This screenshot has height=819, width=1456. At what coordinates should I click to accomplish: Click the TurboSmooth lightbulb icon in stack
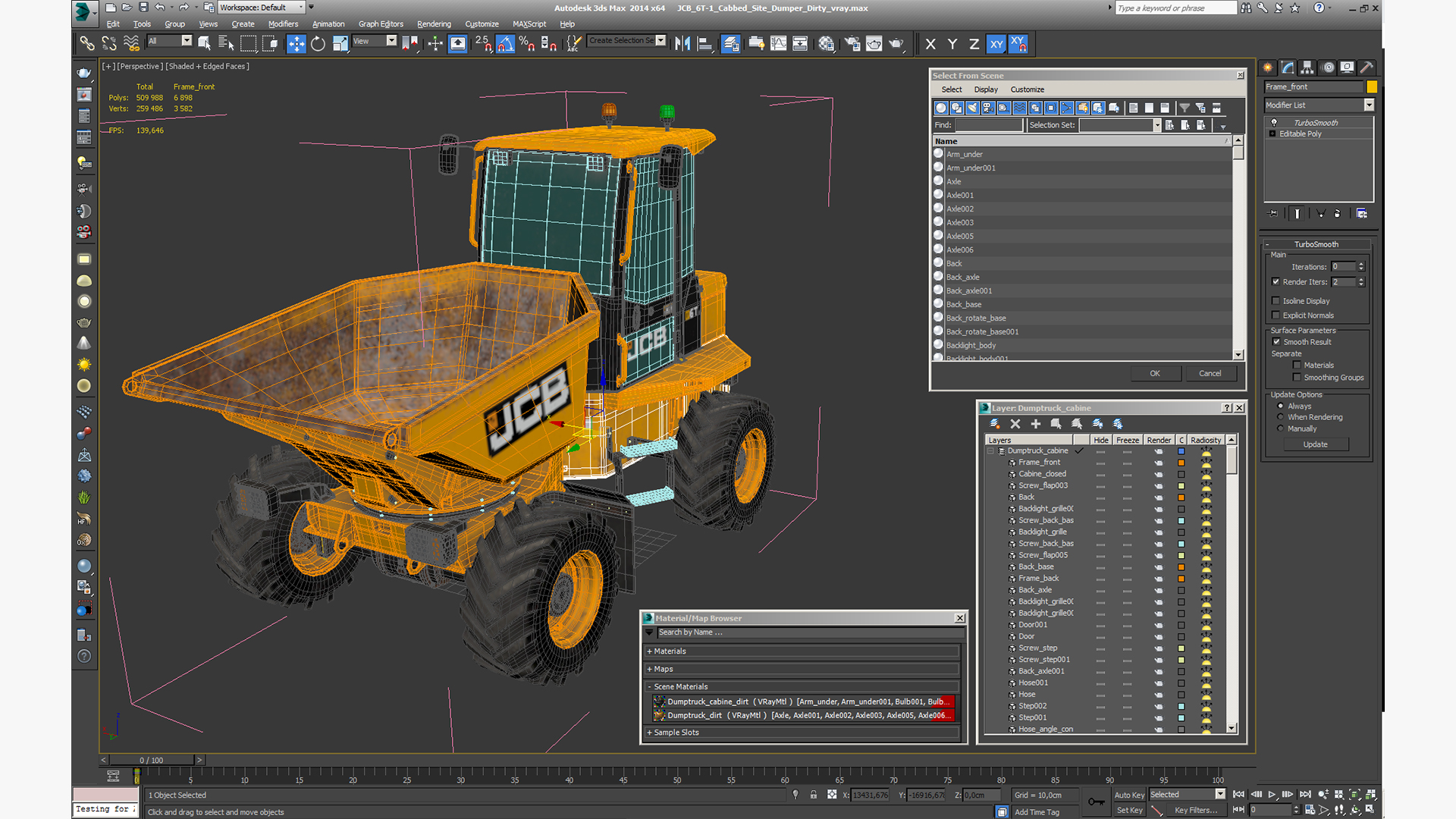pyautogui.click(x=1274, y=123)
